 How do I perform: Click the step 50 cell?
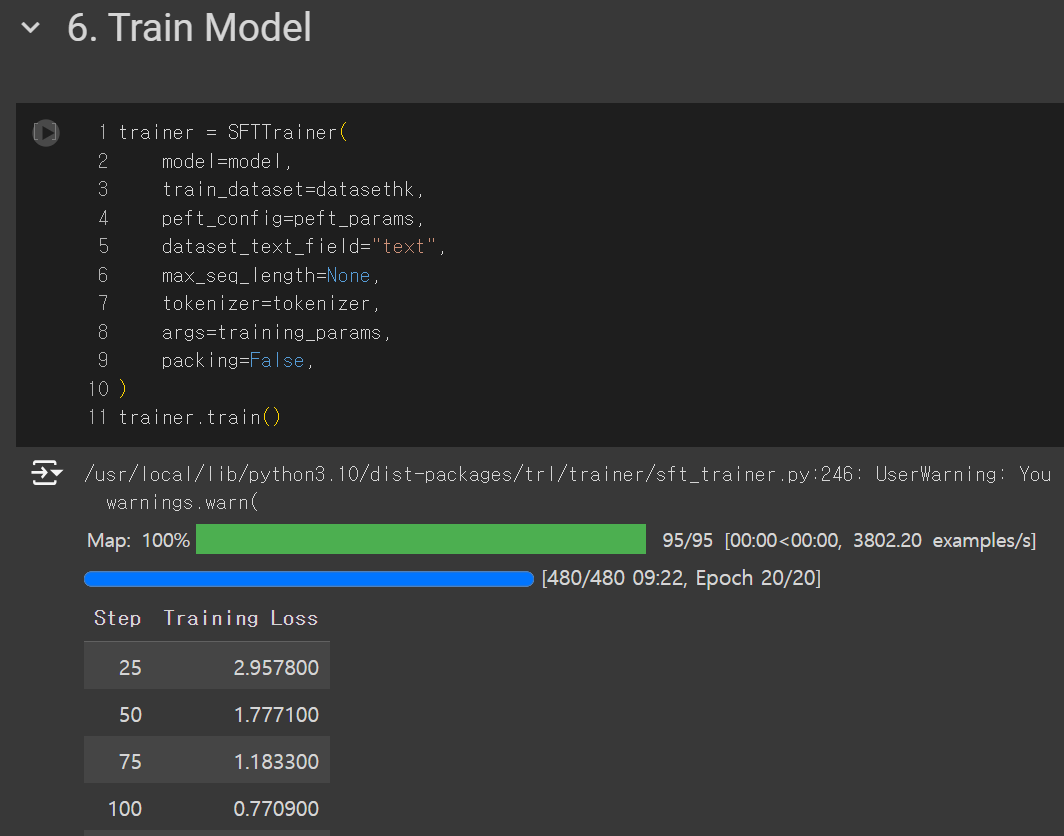tap(130, 715)
